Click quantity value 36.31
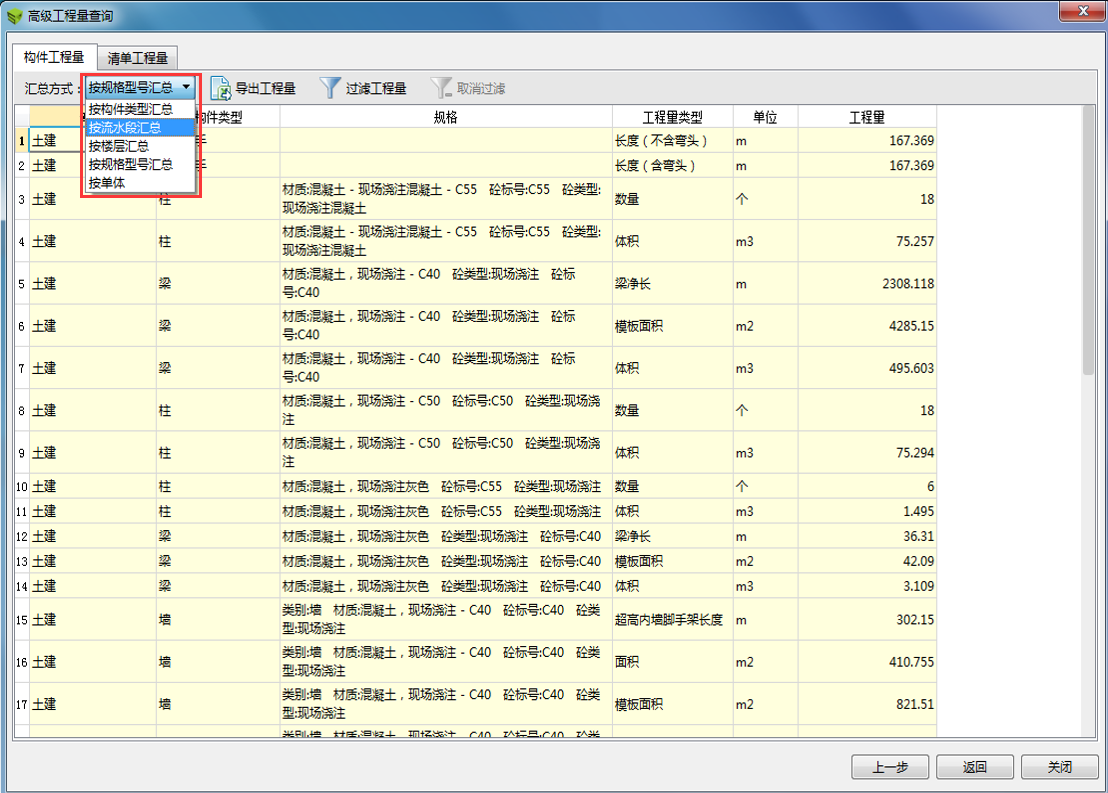 point(919,536)
